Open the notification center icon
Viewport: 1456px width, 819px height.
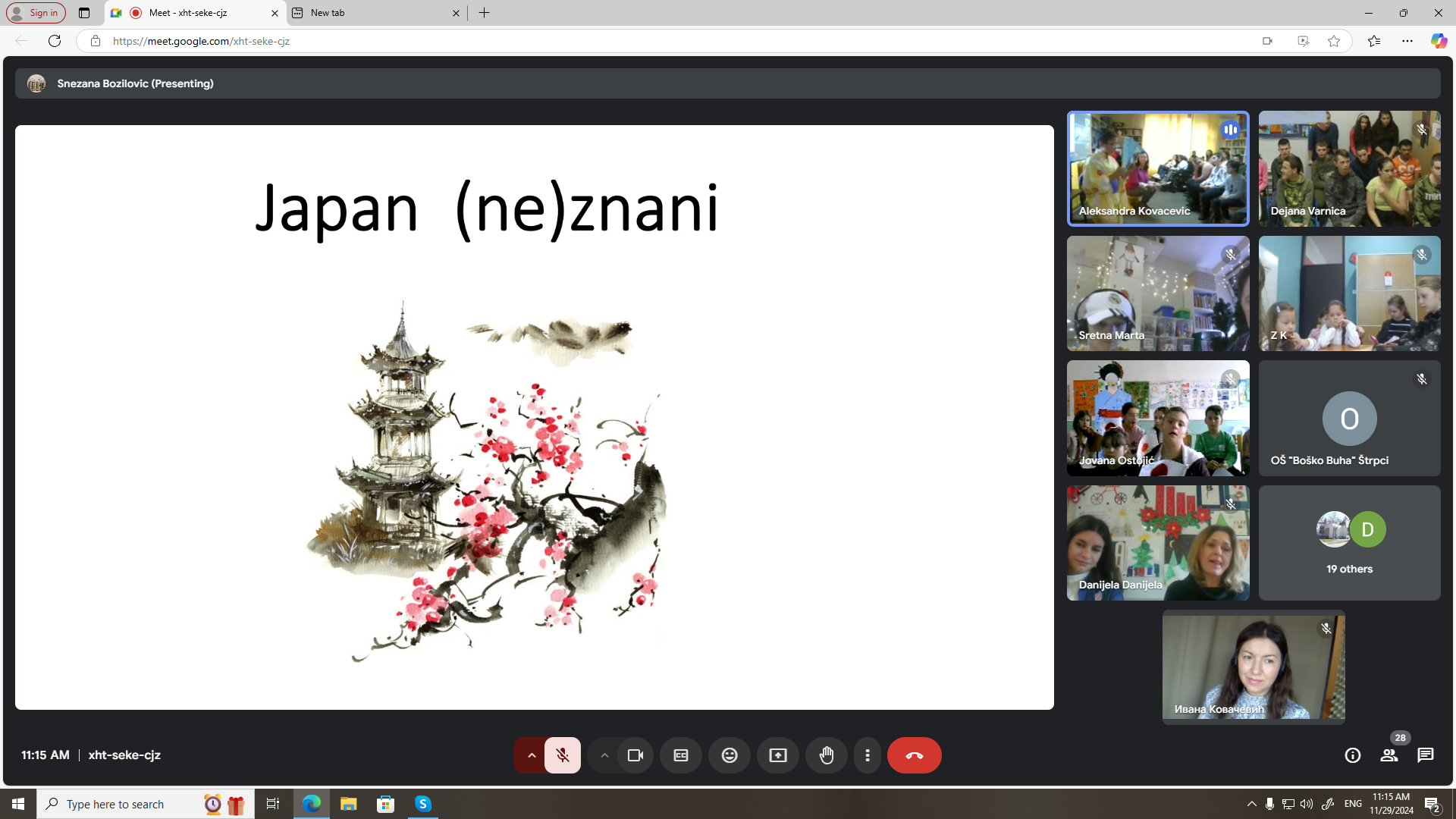point(1432,804)
